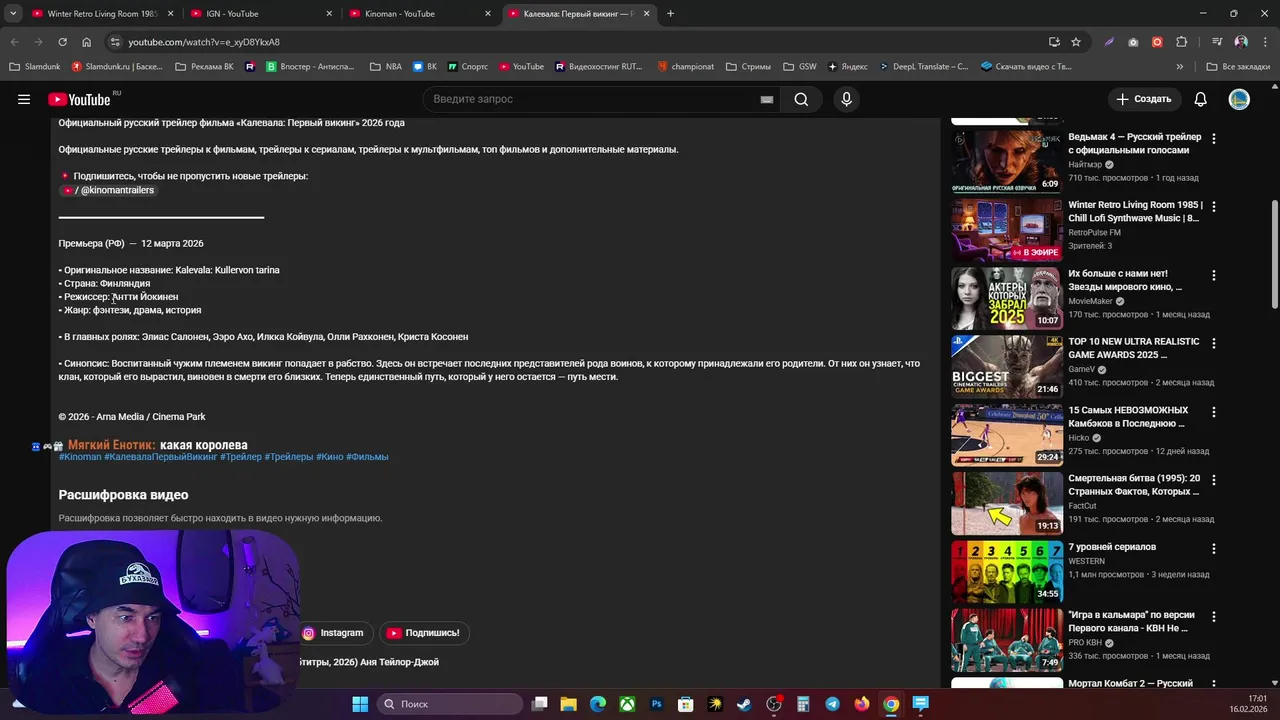Open Telegram from taskbar
Screen dimensions: 1280x720
click(832, 704)
